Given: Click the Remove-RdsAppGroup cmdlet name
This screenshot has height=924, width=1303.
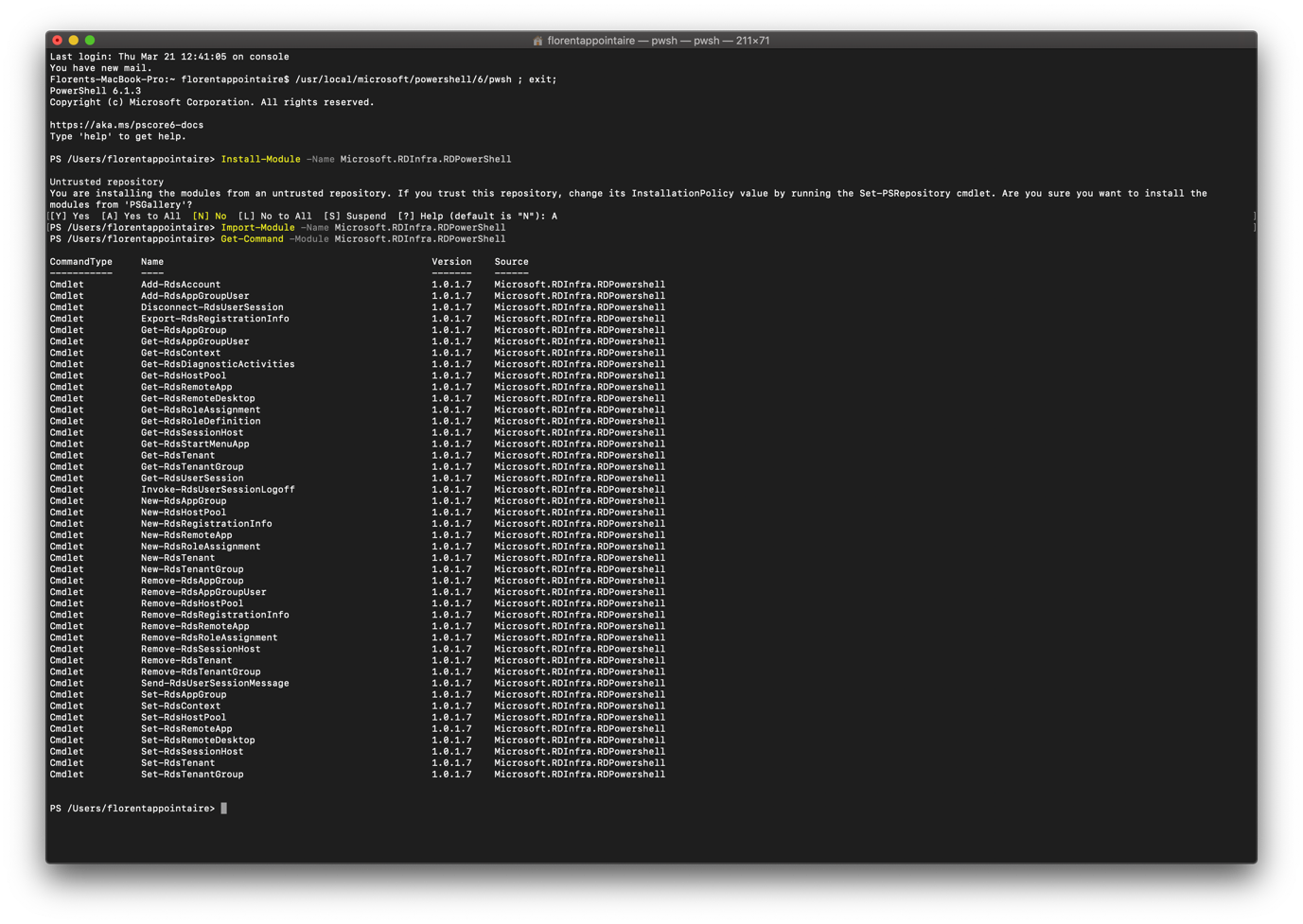Looking at the screenshot, I should (192, 581).
